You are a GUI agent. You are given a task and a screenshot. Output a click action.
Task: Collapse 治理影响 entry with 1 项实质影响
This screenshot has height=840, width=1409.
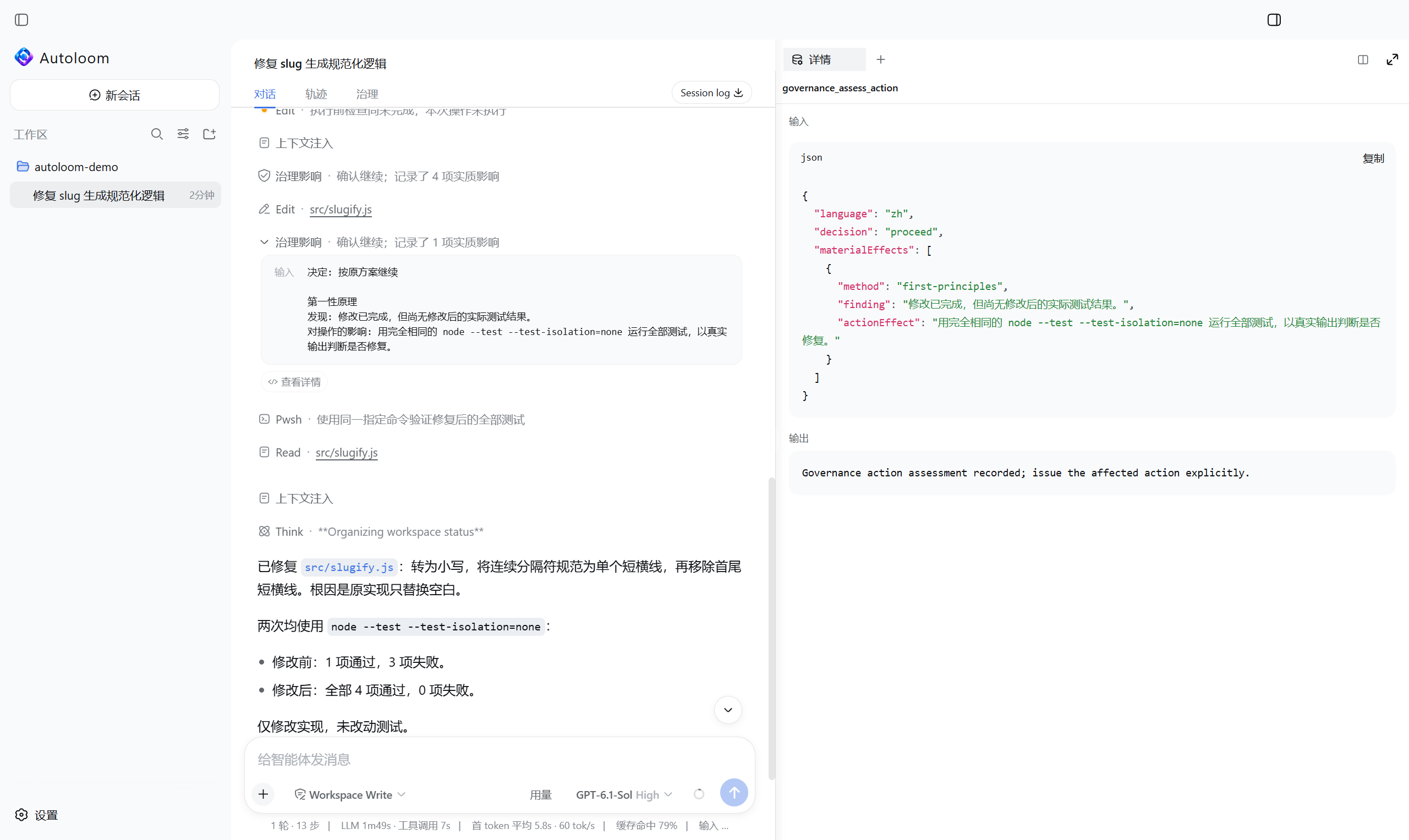(x=379, y=242)
